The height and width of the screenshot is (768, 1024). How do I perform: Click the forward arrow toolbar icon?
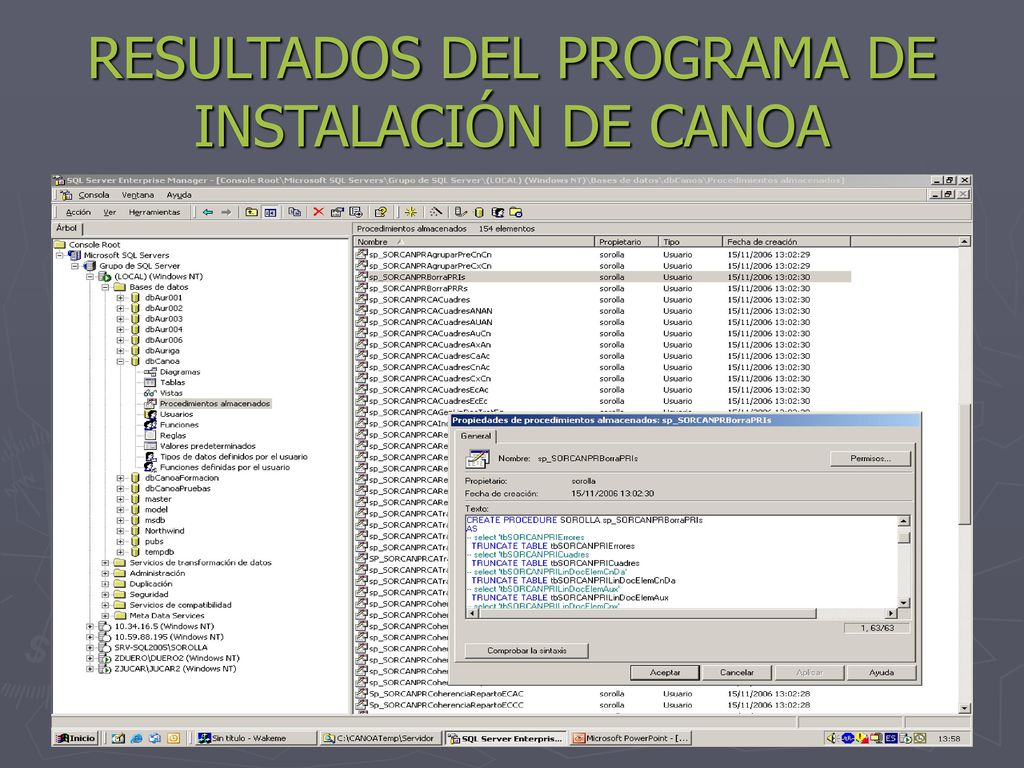(226, 212)
